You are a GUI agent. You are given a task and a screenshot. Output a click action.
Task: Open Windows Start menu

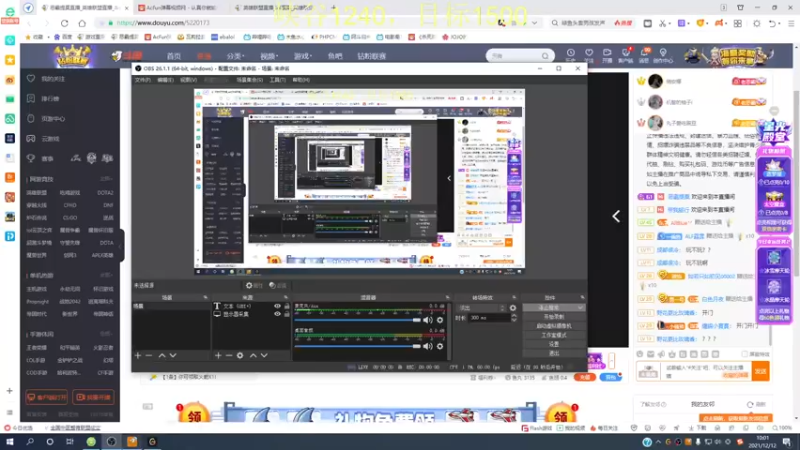pos(10,441)
